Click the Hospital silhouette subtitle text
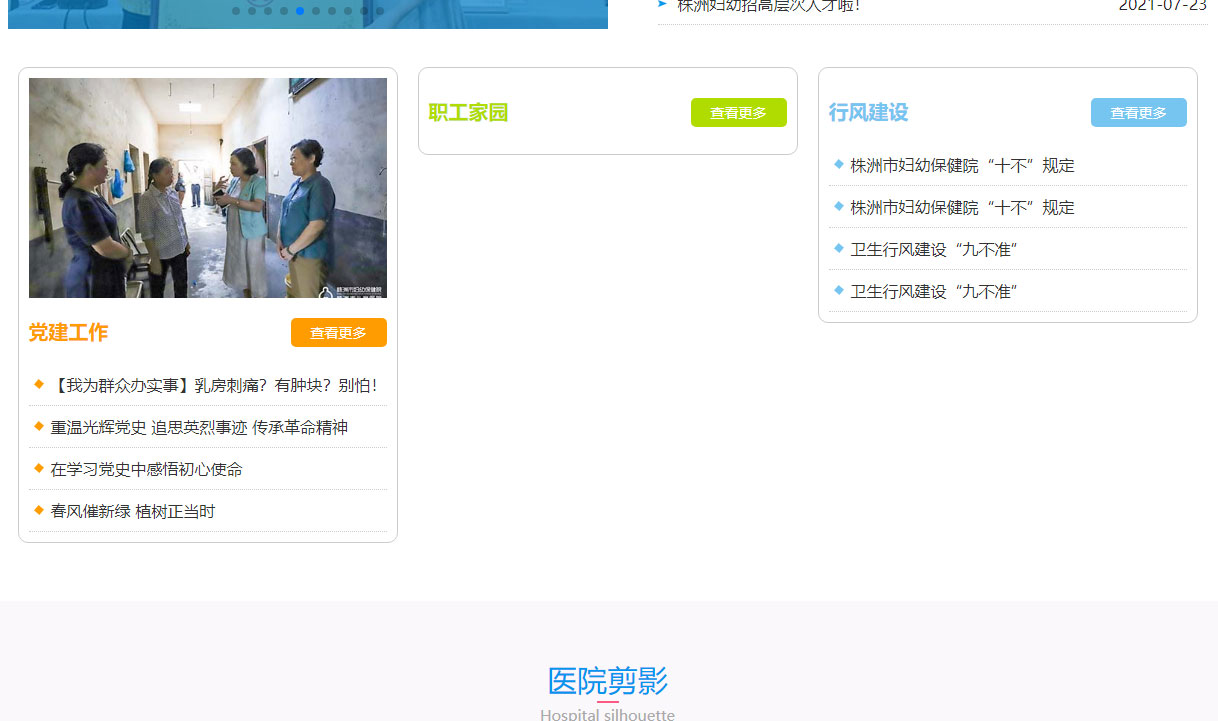Image resolution: width=1218 pixels, height=721 pixels. (x=608, y=714)
